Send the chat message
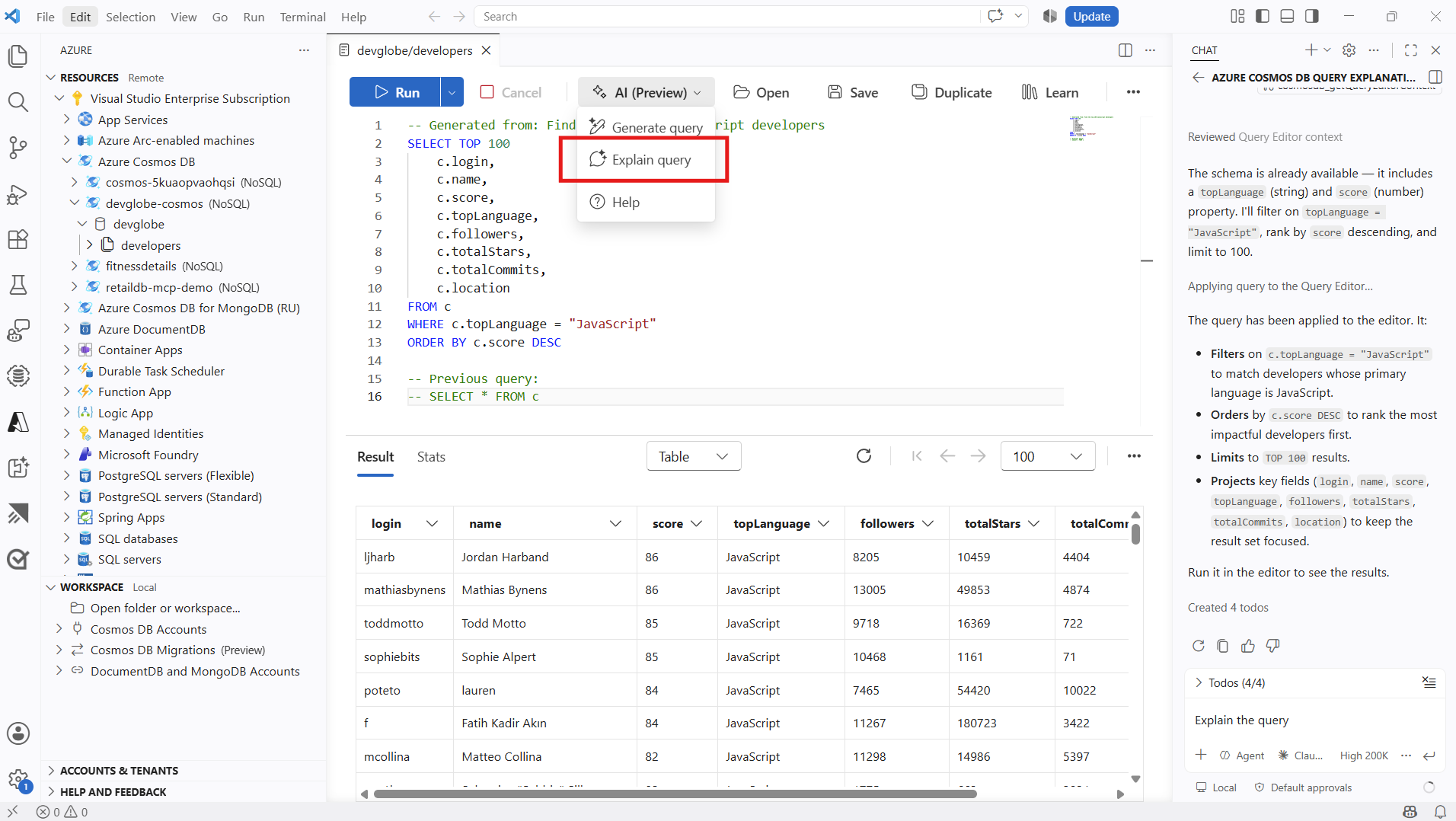The width and height of the screenshot is (1456, 821). (x=1429, y=756)
